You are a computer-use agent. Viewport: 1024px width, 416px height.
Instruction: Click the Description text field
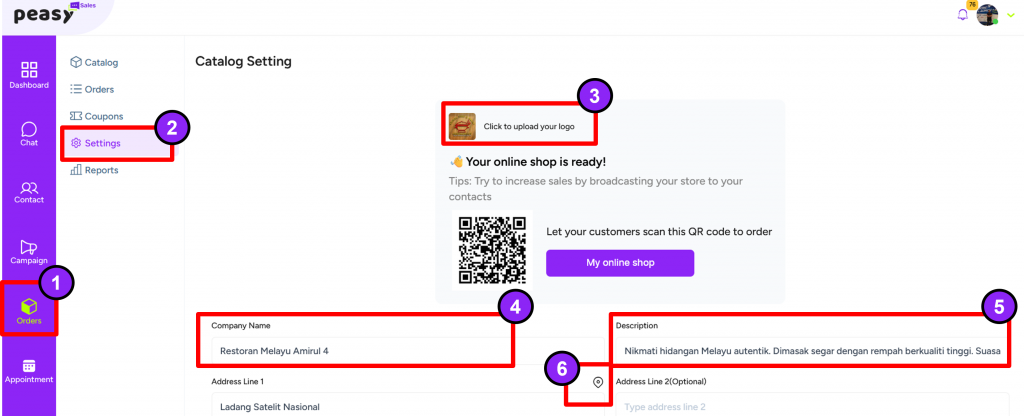click(x=812, y=351)
